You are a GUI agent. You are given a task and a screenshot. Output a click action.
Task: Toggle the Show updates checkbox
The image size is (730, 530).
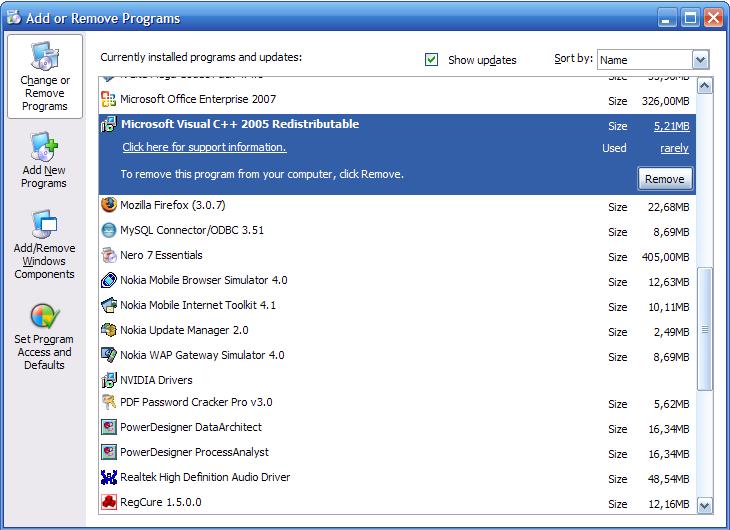[432, 60]
